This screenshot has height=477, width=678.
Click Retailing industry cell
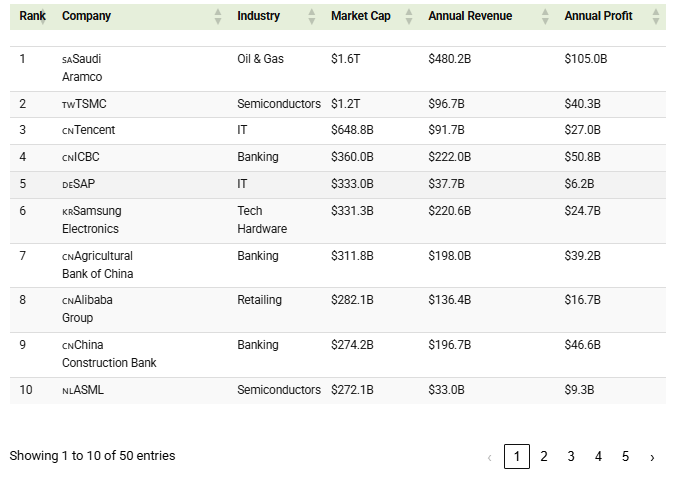pos(259,300)
